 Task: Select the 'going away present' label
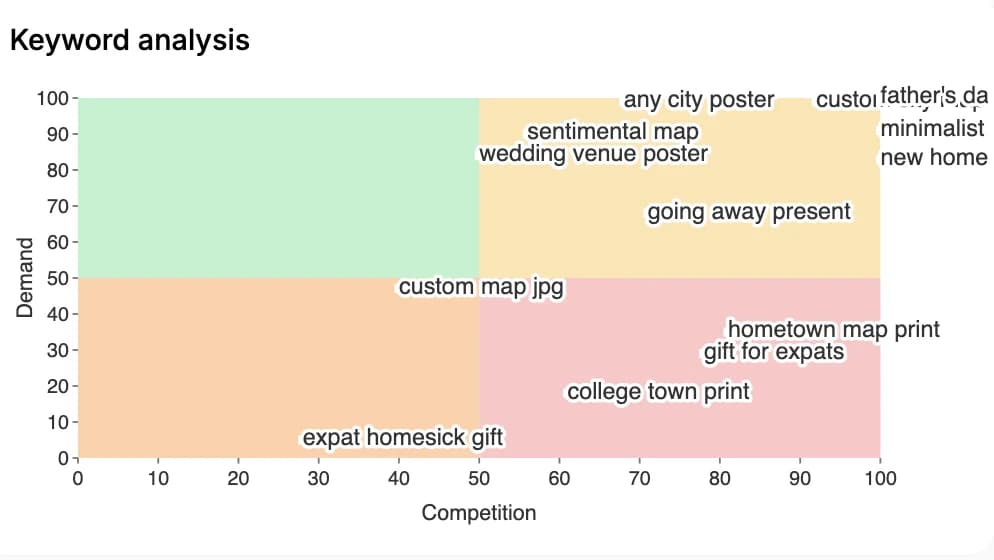(x=749, y=212)
